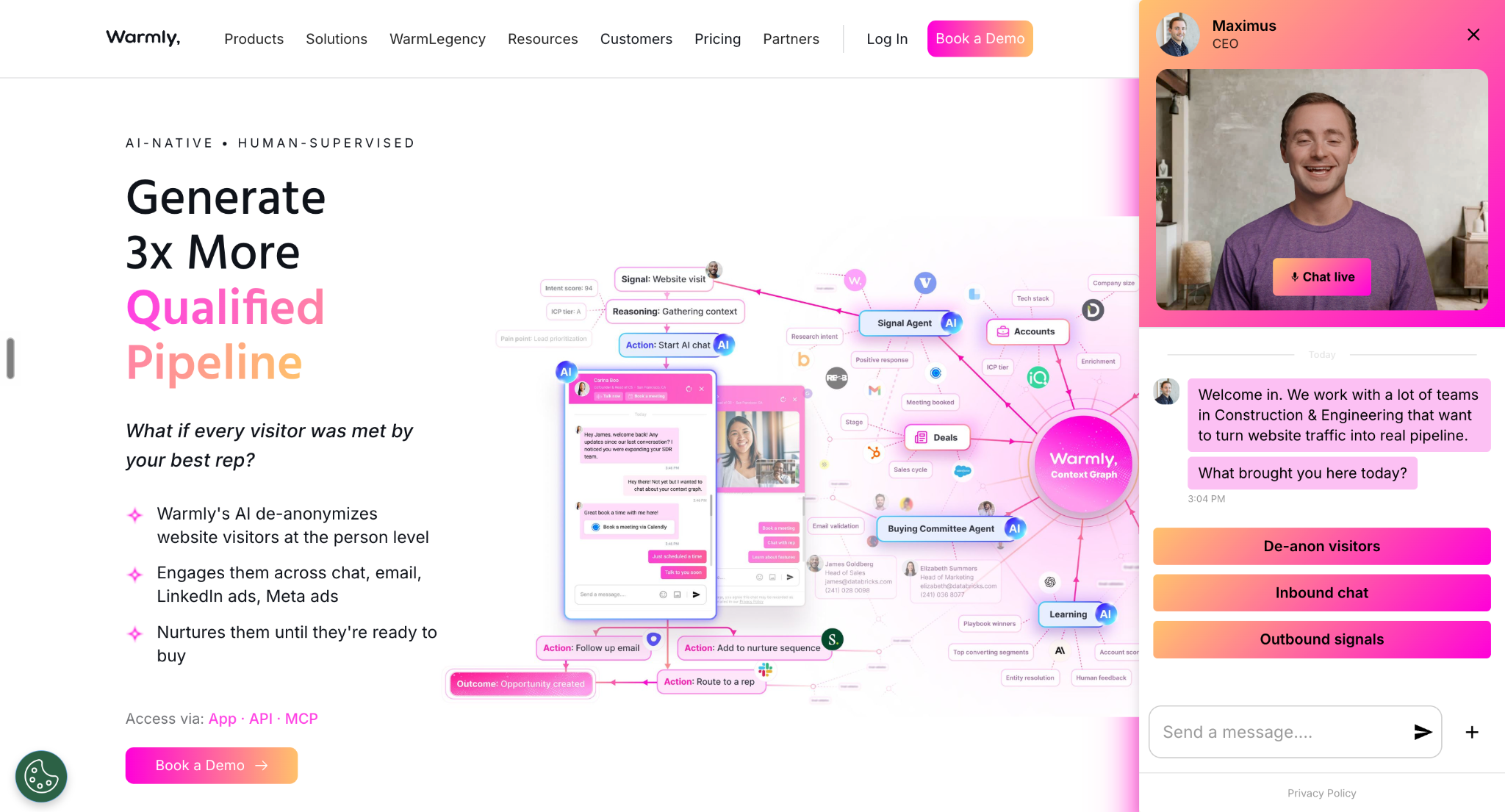Click the welcome message text 'What brought you here today?'
The width and height of the screenshot is (1505, 812).
1302,473
